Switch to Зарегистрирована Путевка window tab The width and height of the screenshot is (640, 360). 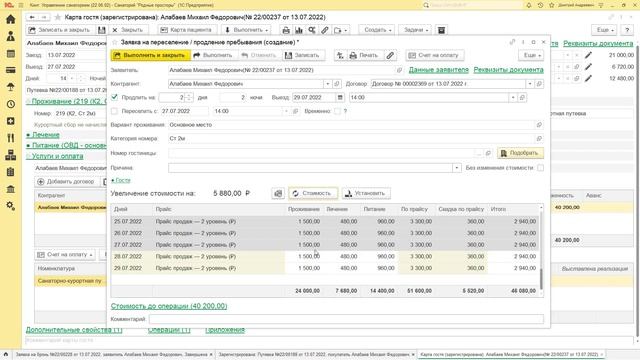pos(315,355)
